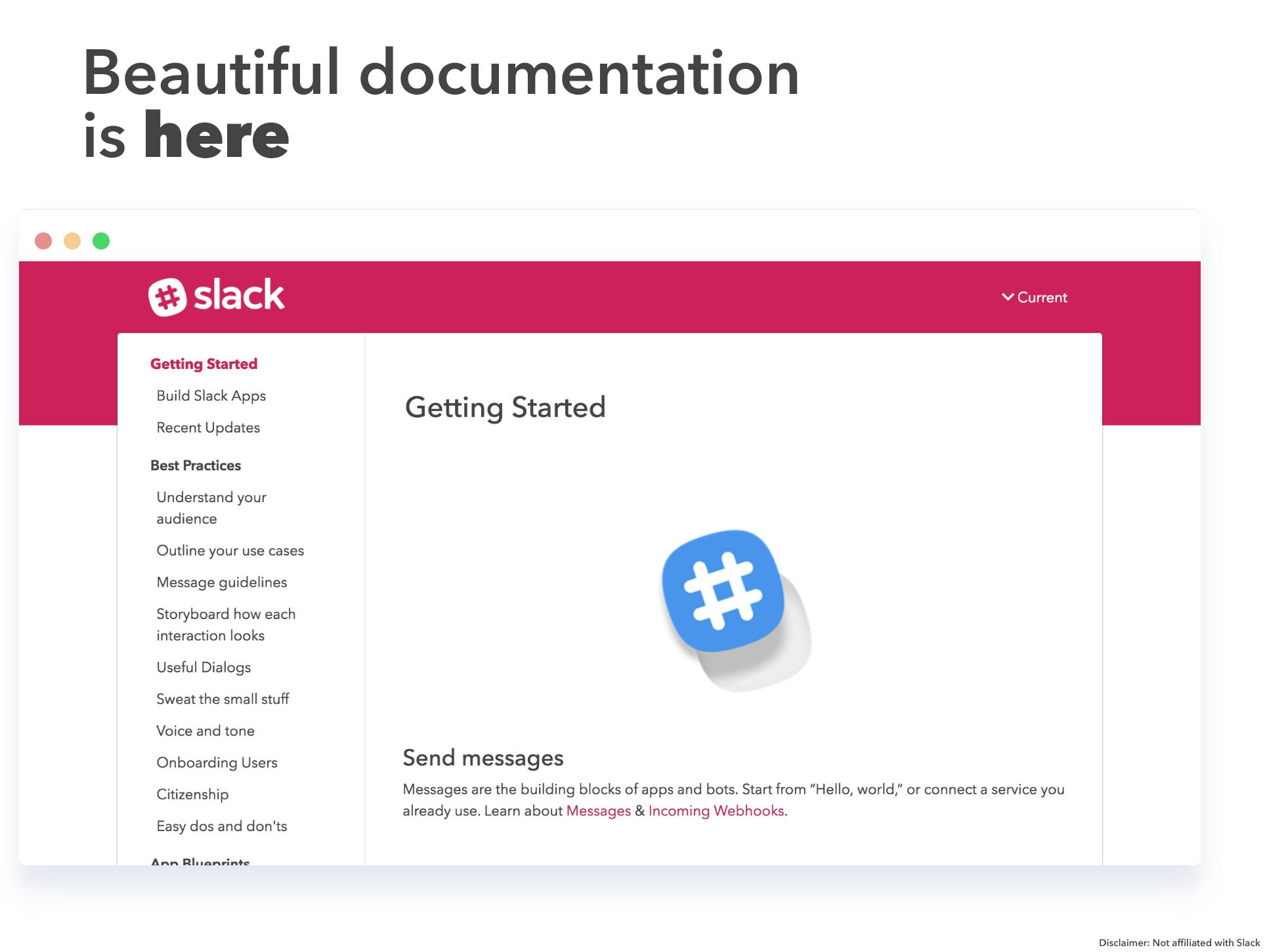Screen dimensions: 1265x952
Task: Follow the Messages link in the paragraph
Action: (x=598, y=811)
